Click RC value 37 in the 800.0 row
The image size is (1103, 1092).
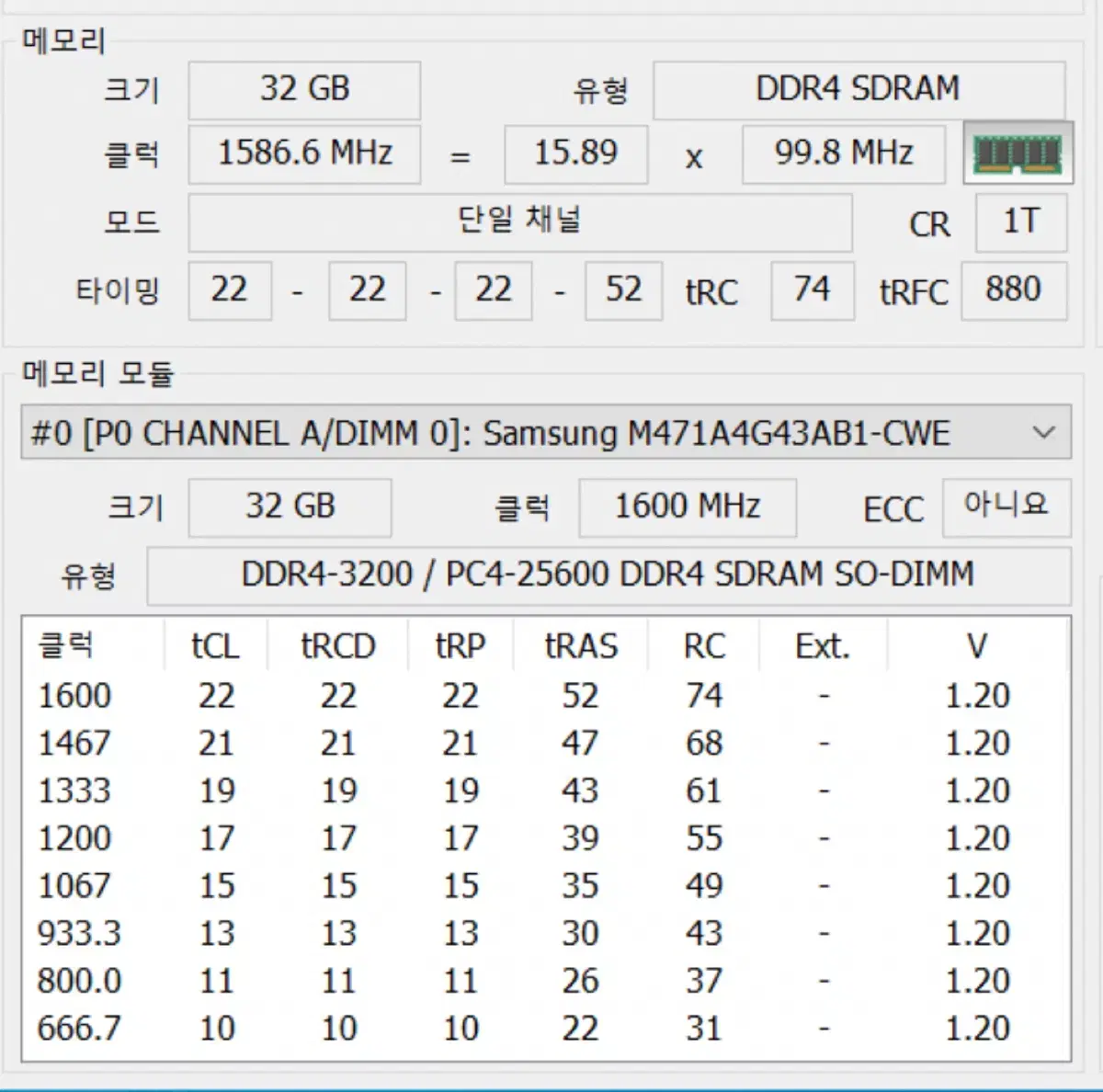704,981
